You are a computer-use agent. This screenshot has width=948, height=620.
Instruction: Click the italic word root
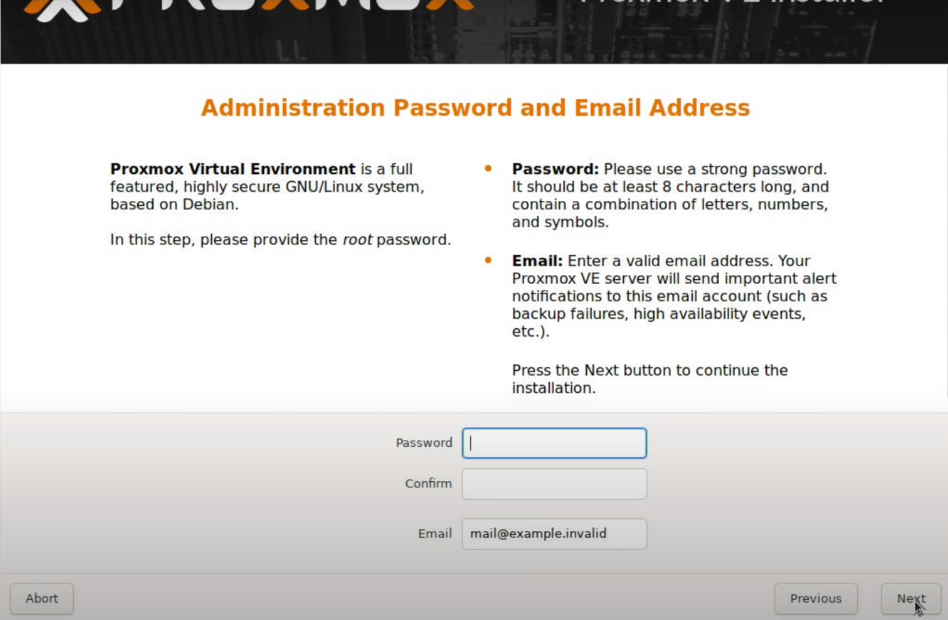357,240
